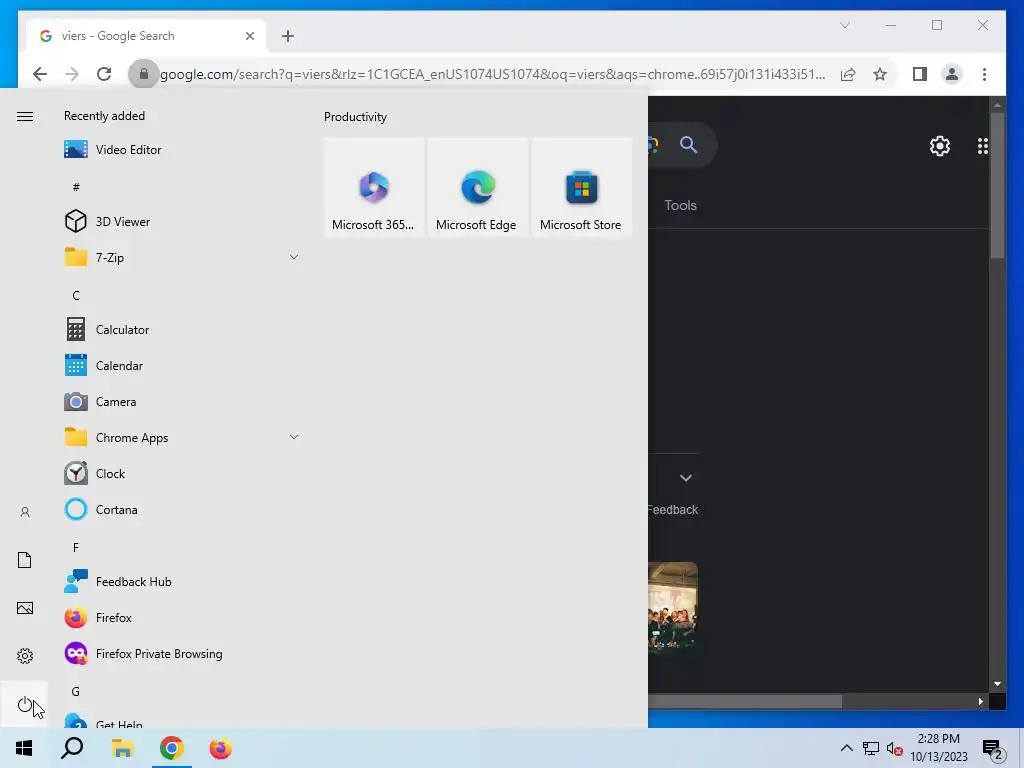
Task: Go back in Chrome
Action: pos(40,74)
